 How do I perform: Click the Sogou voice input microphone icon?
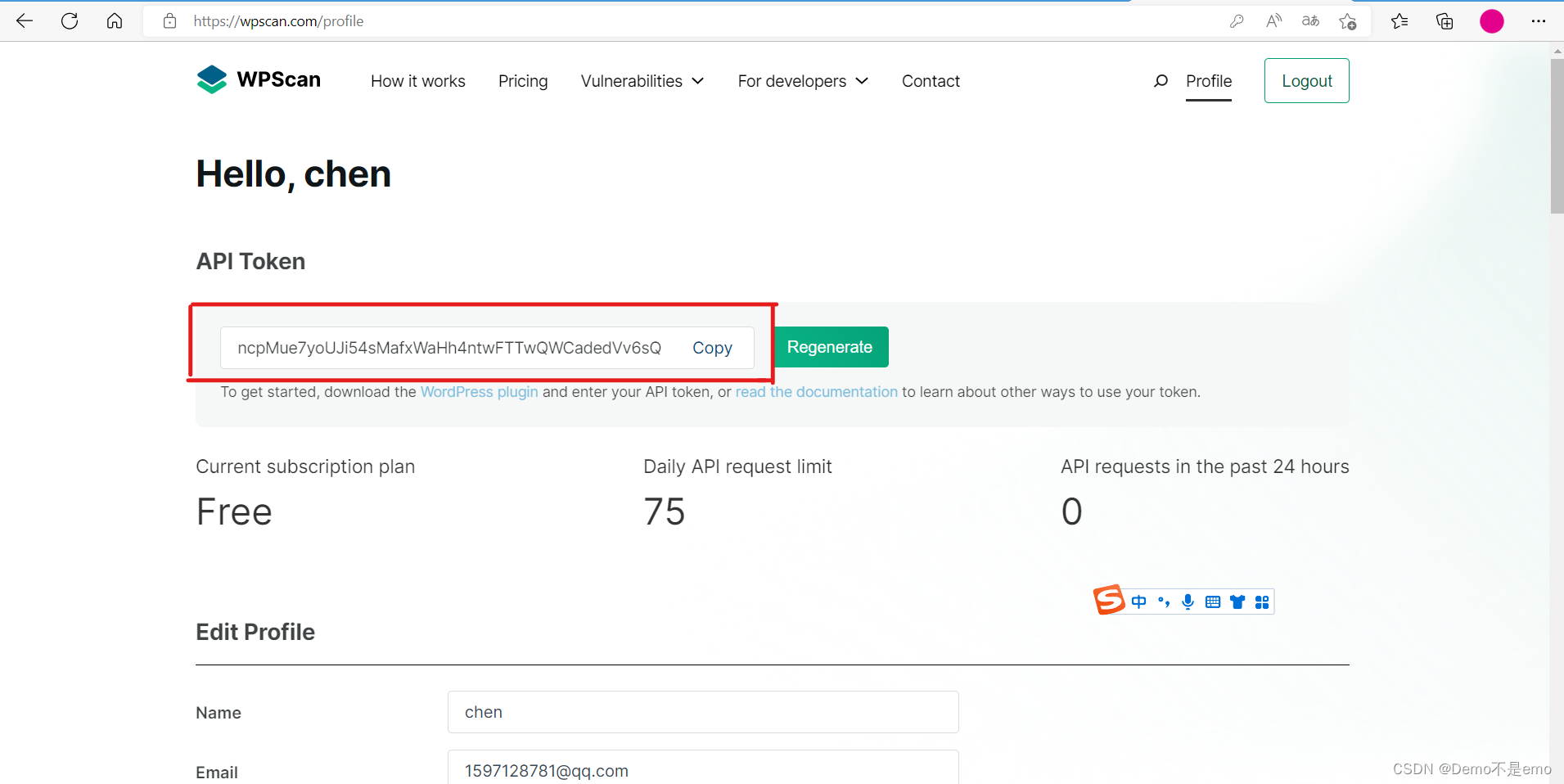coord(1188,602)
